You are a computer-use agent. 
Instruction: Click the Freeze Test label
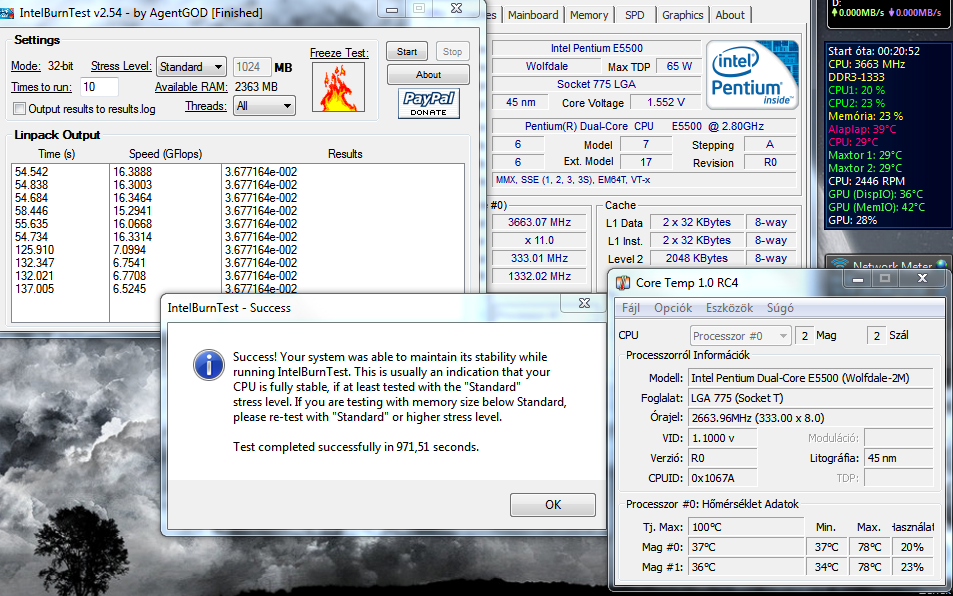coord(339,53)
